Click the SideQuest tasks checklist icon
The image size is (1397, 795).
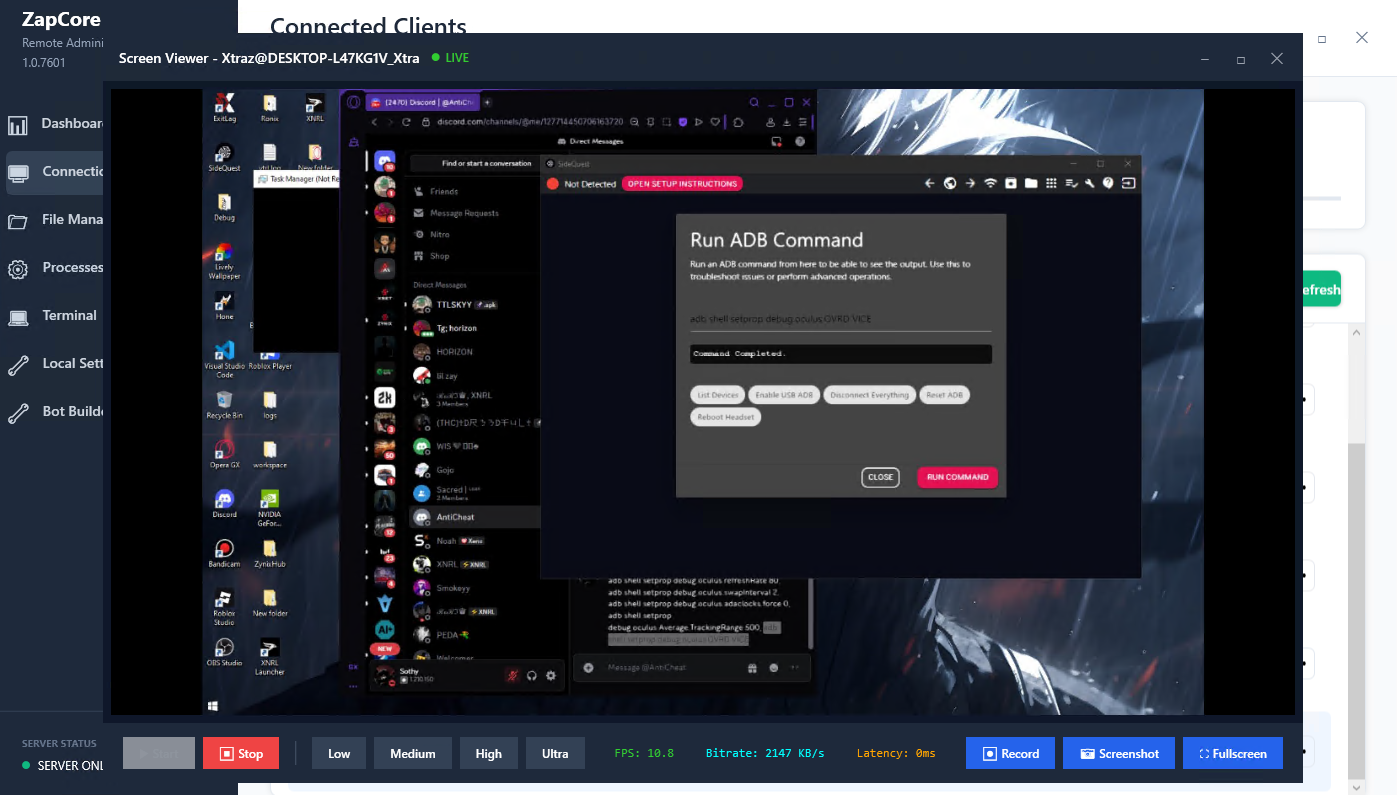[x=1071, y=184]
